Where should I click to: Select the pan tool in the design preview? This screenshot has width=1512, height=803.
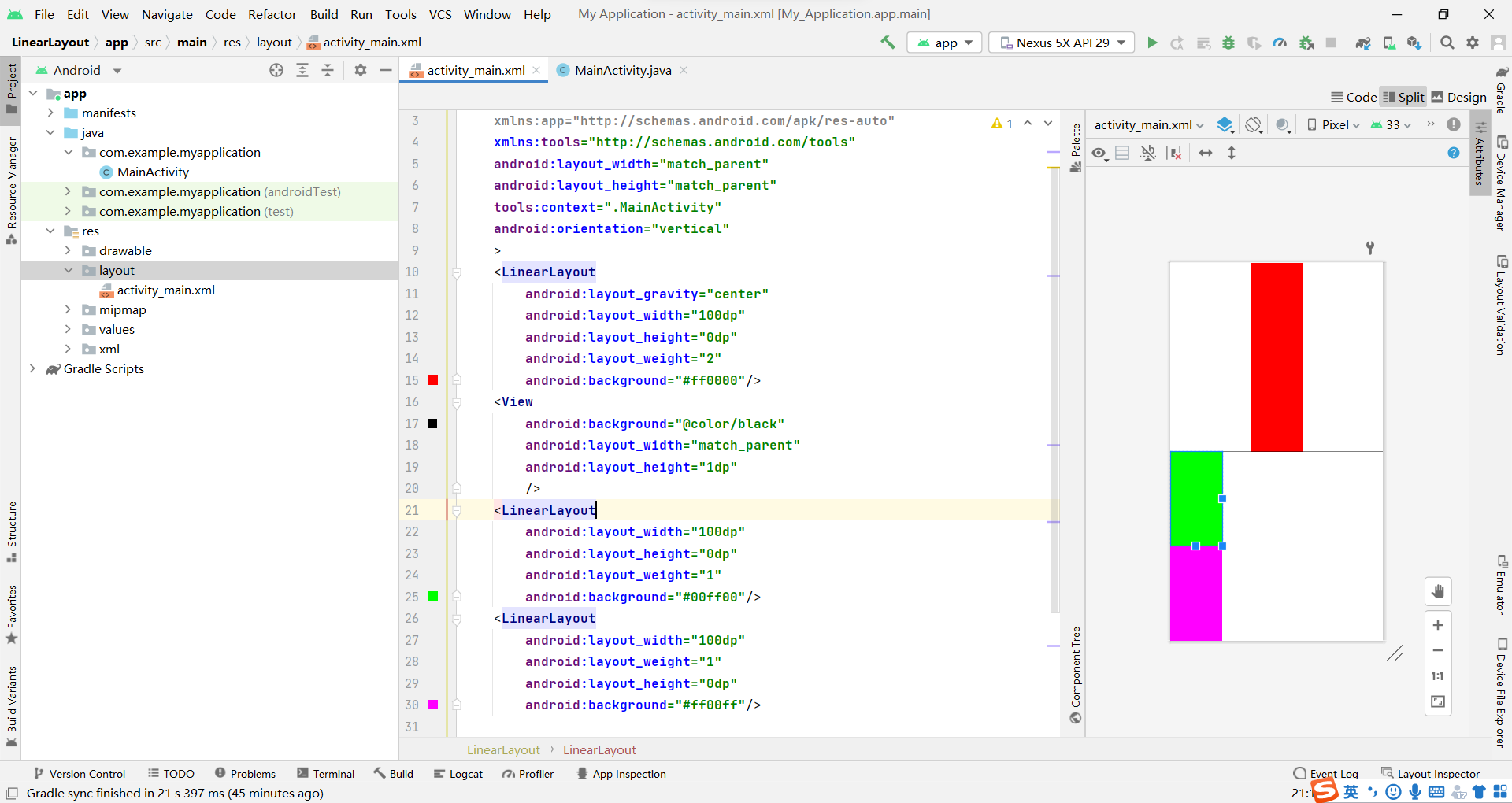coord(1439,591)
